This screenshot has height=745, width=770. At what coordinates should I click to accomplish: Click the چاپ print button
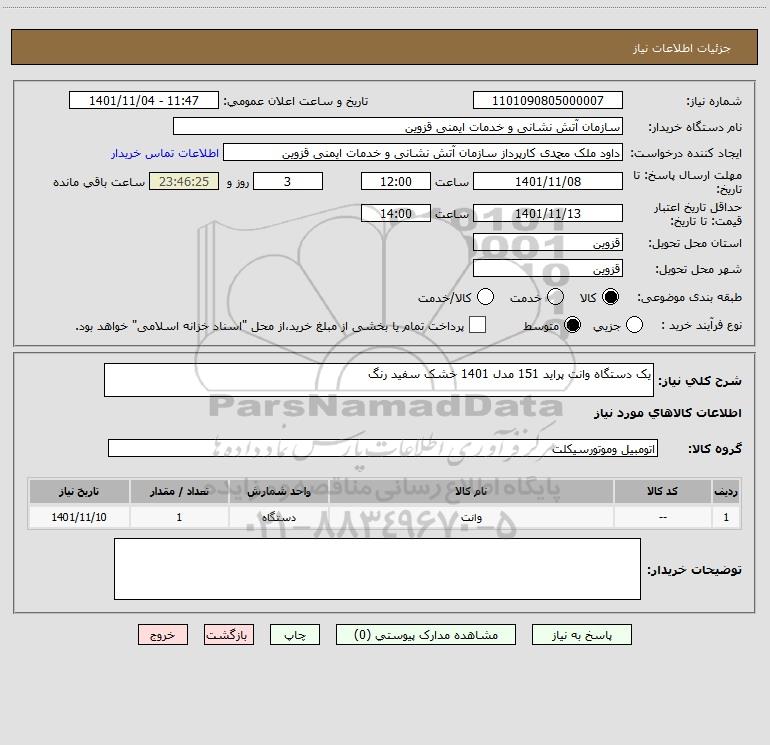tap(295, 635)
